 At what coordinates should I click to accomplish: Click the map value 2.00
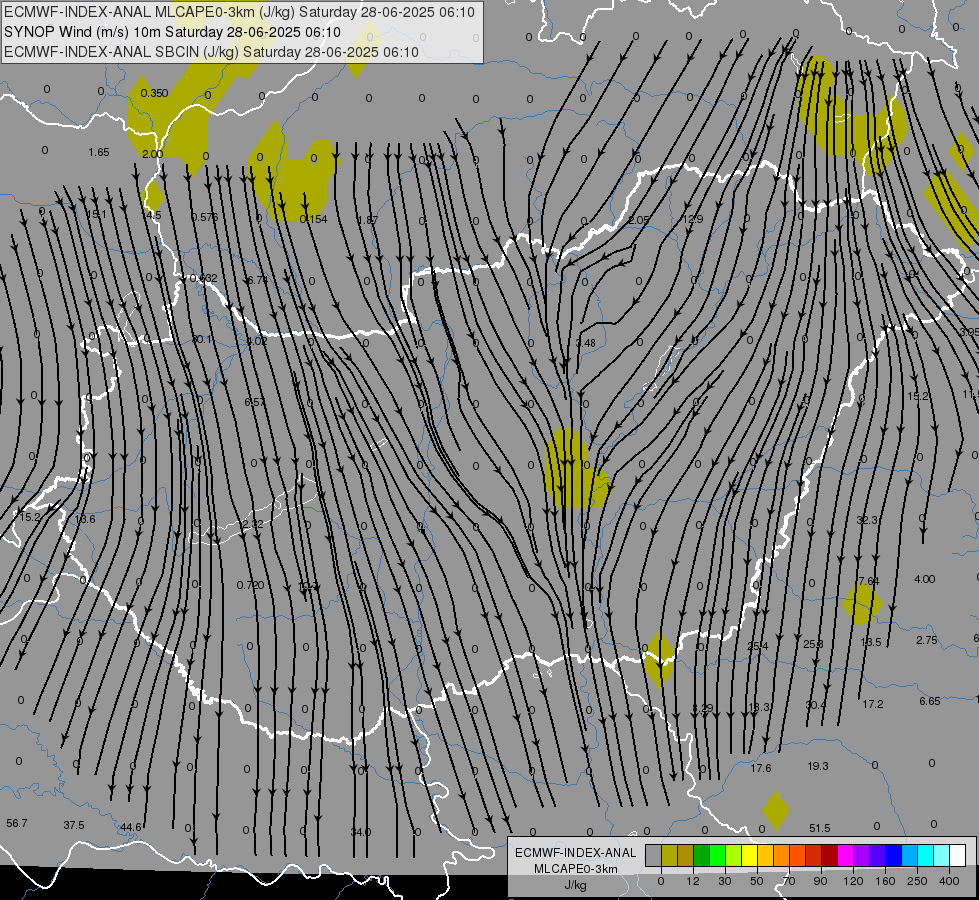point(152,154)
